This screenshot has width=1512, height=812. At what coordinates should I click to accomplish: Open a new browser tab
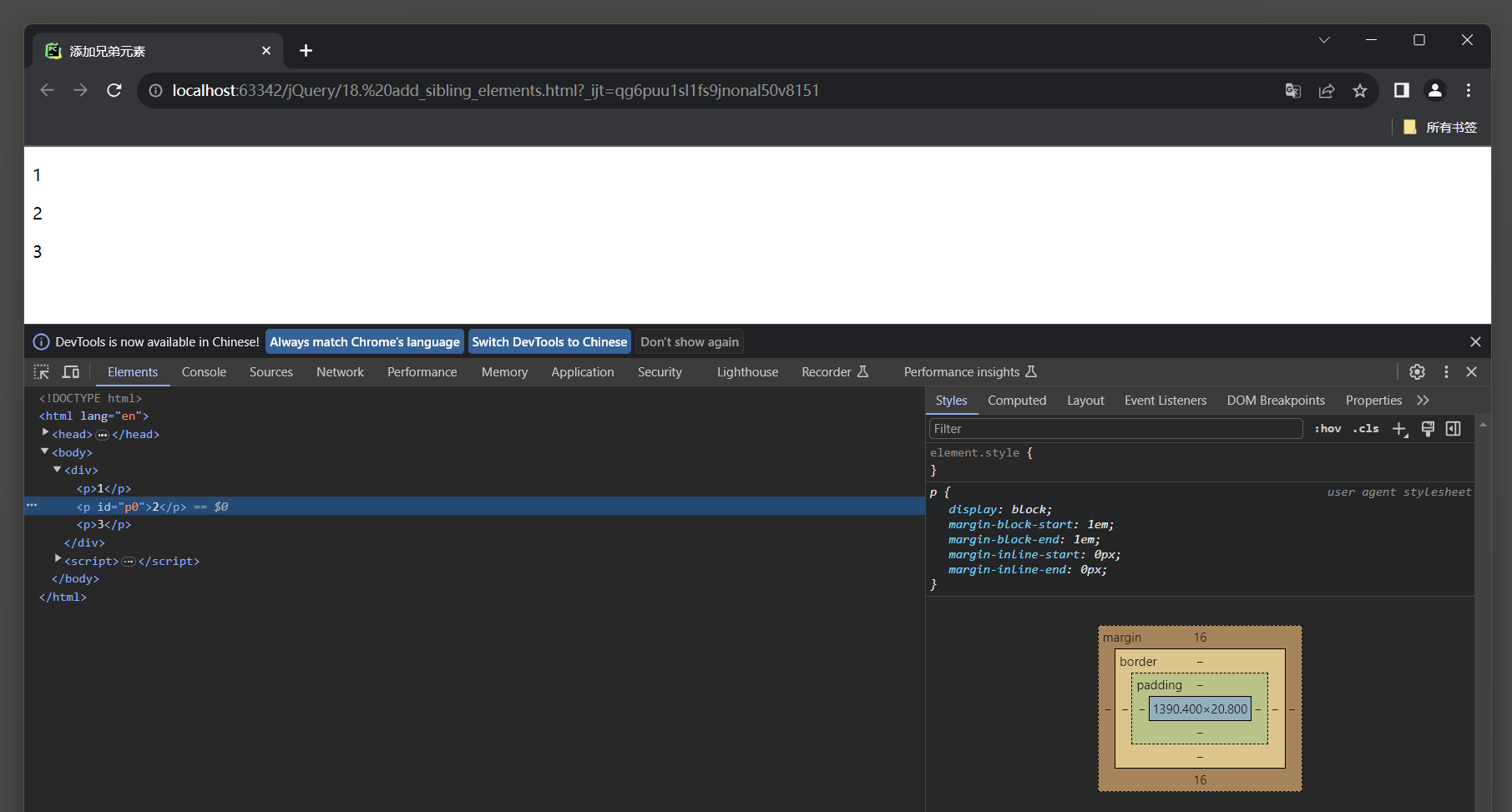coord(306,51)
